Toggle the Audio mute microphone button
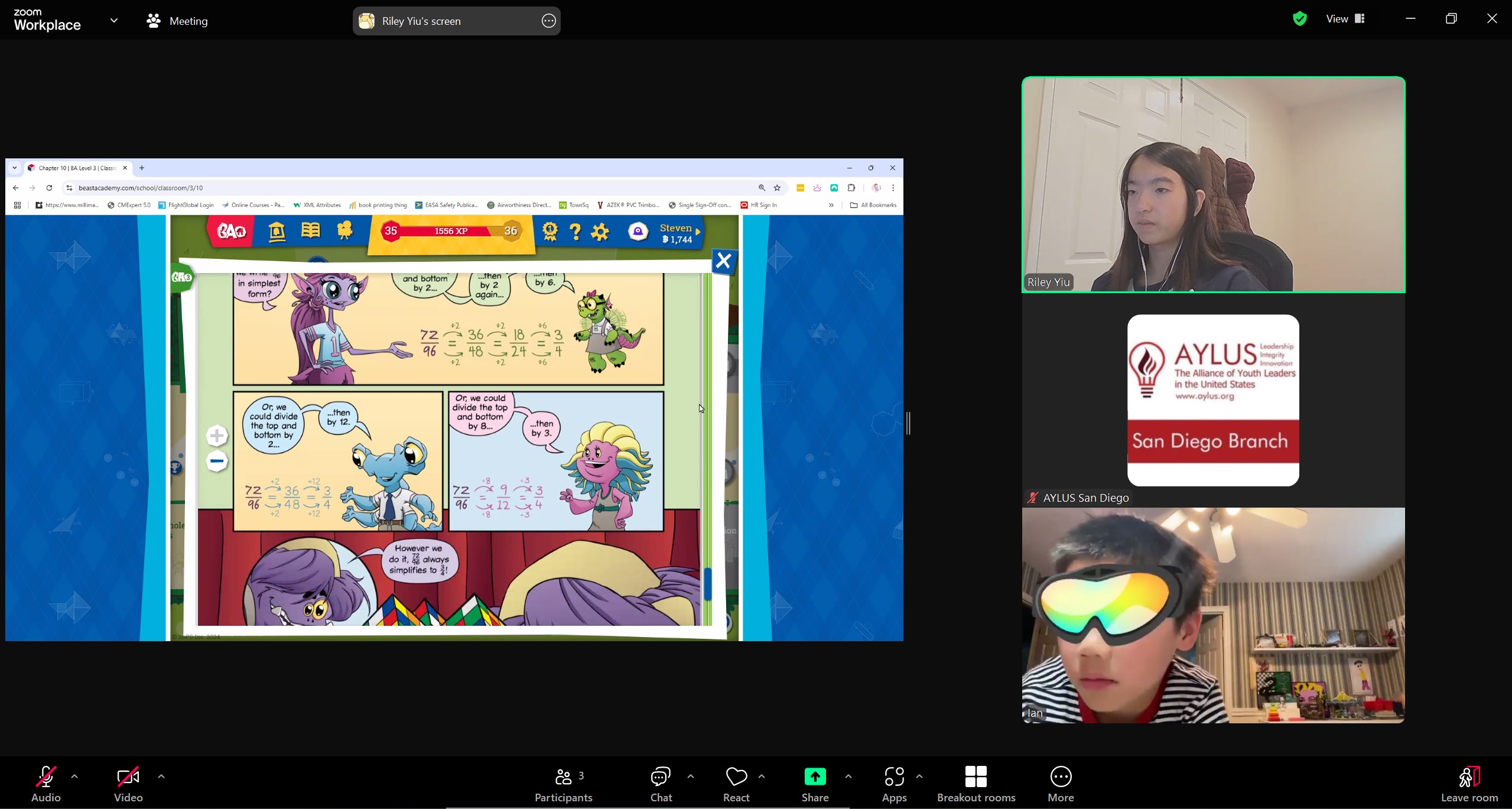The width and height of the screenshot is (1512, 809). pyautogui.click(x=46, y=784)
